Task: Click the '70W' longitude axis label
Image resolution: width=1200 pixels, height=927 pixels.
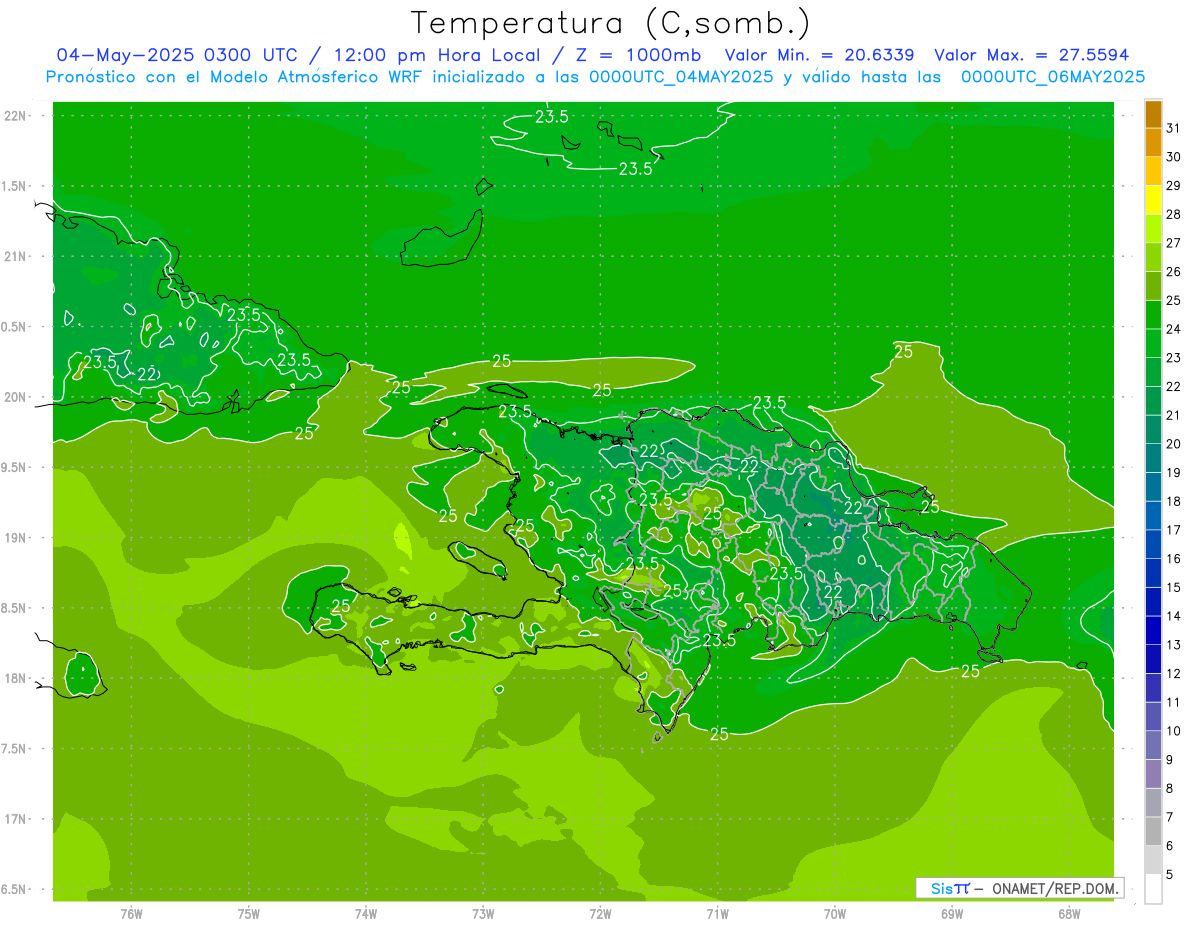Action: click(x=835, y=914)
